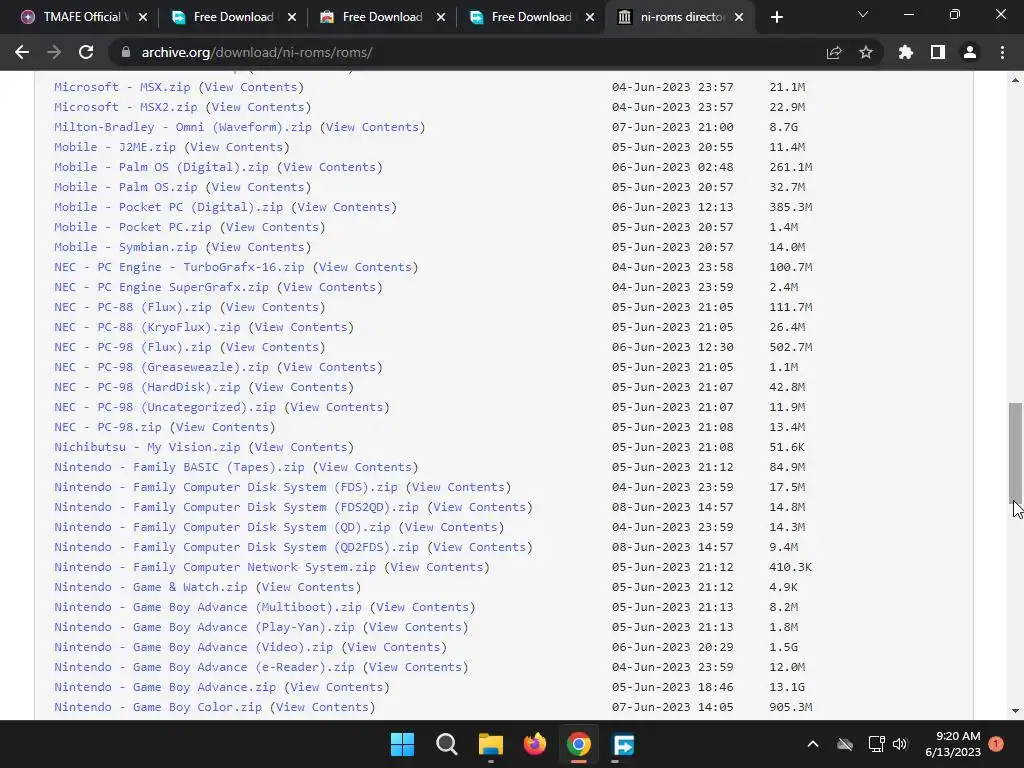Viewport: 1024px width, 768px height.
Task: Click the network display tray icon
Action: [x=876, y=744]
